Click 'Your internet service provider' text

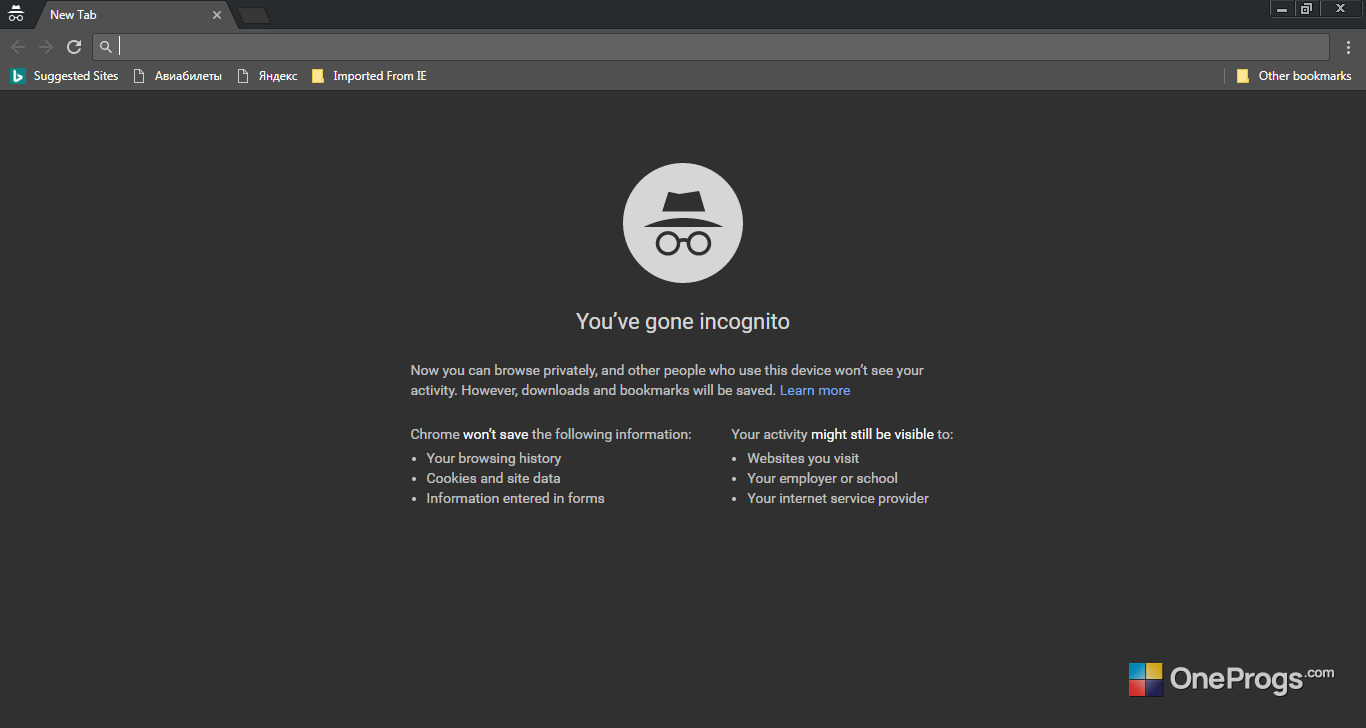tap(838, 498)
